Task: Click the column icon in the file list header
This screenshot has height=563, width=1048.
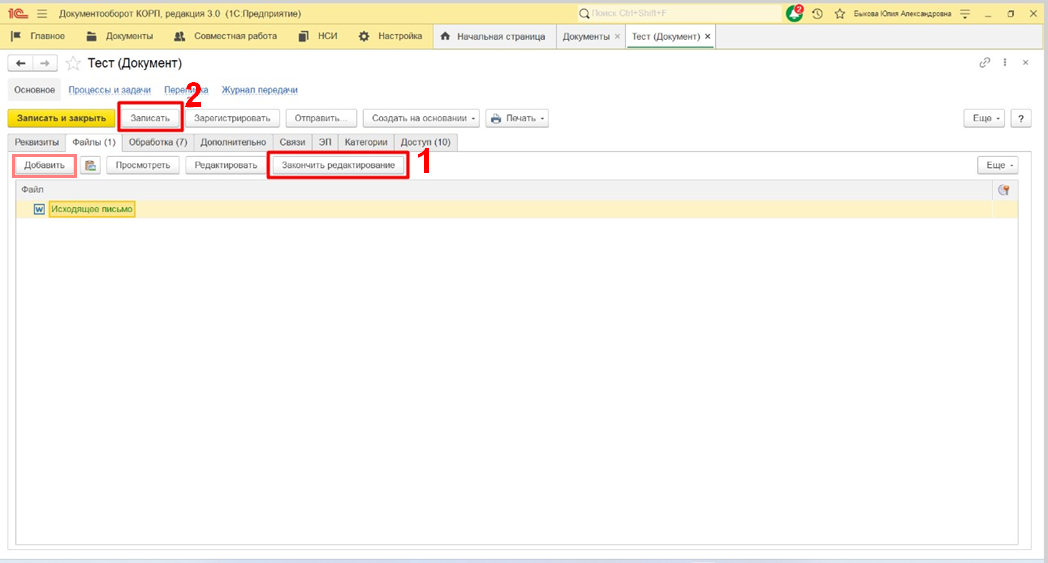Action: point(1003,190)
